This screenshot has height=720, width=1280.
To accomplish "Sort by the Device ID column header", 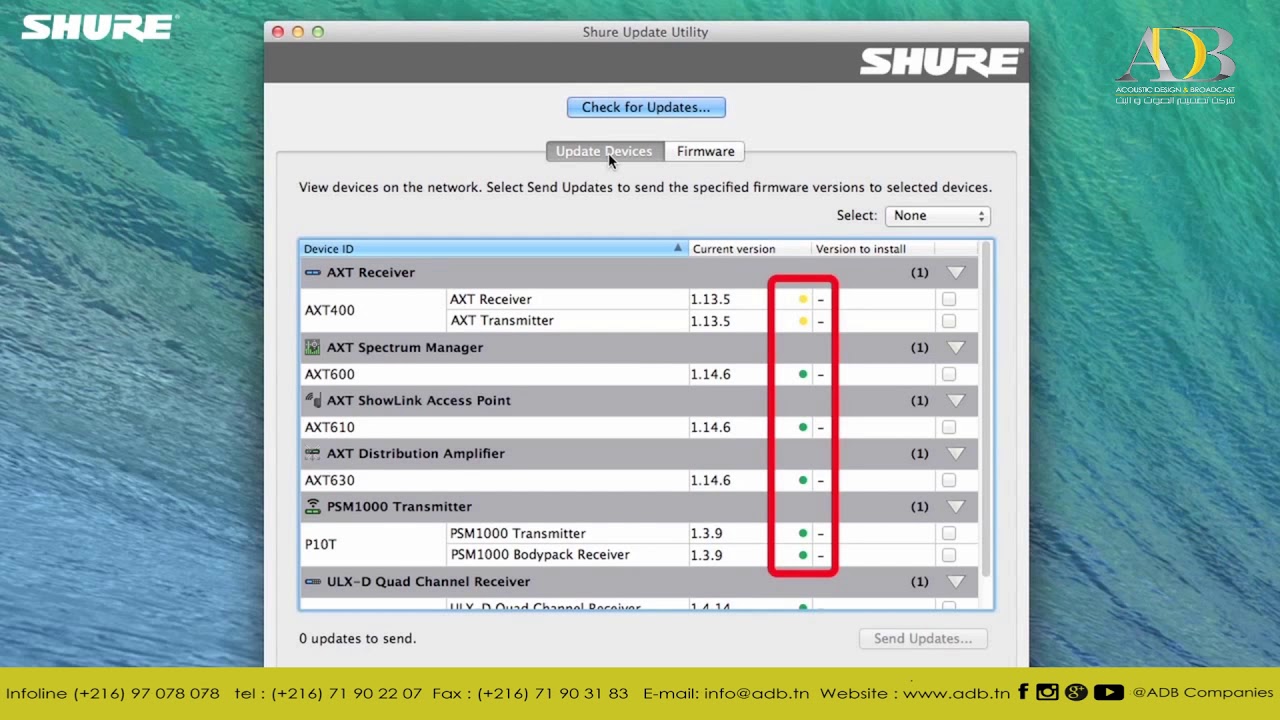I will [494, 249].
